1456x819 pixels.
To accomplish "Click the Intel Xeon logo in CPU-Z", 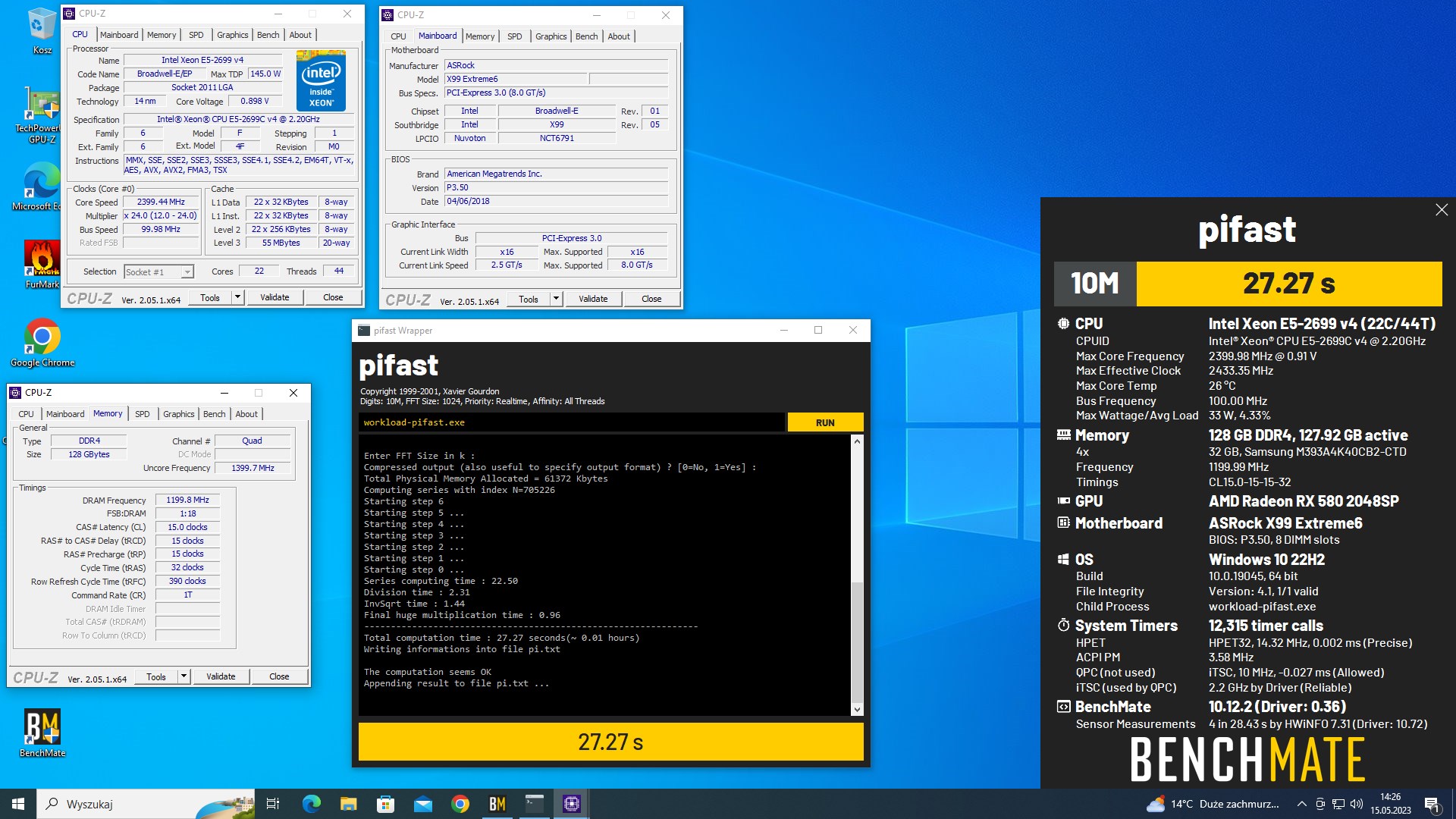I will pyautogui.click(x=321, y=81).
